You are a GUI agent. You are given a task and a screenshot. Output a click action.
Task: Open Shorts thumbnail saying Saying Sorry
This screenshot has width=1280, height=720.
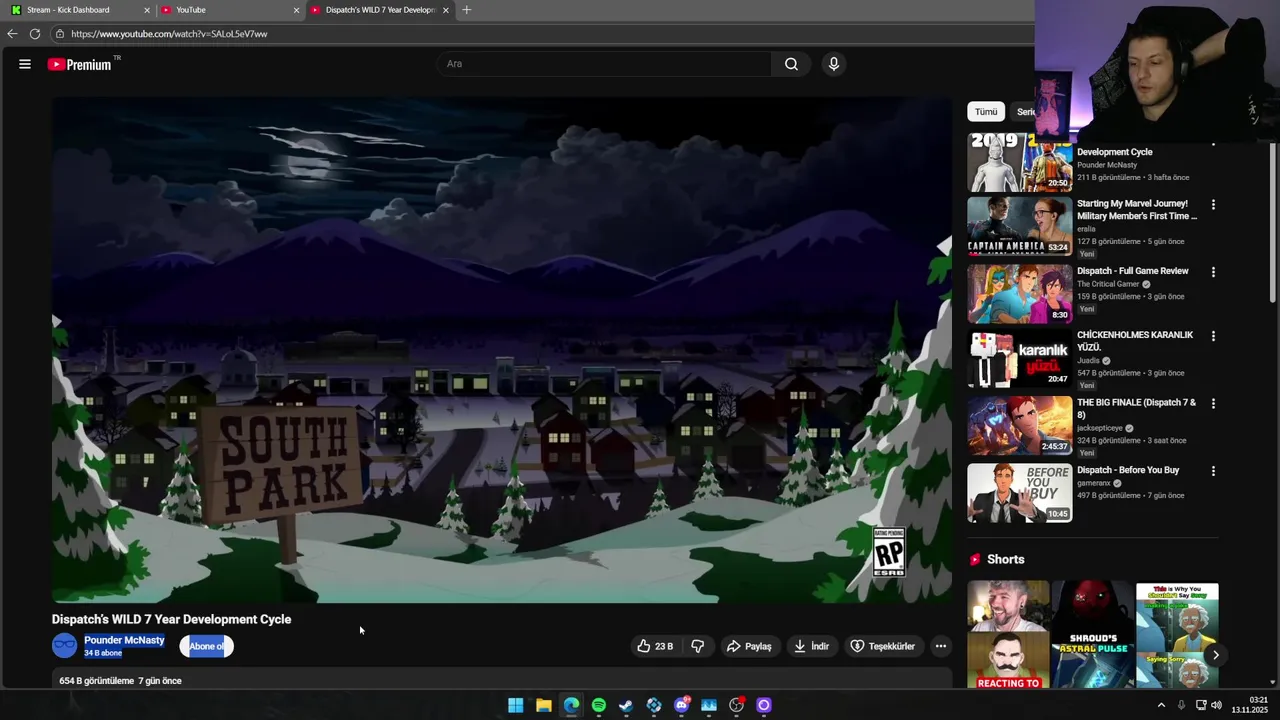tap(1177, 635)
